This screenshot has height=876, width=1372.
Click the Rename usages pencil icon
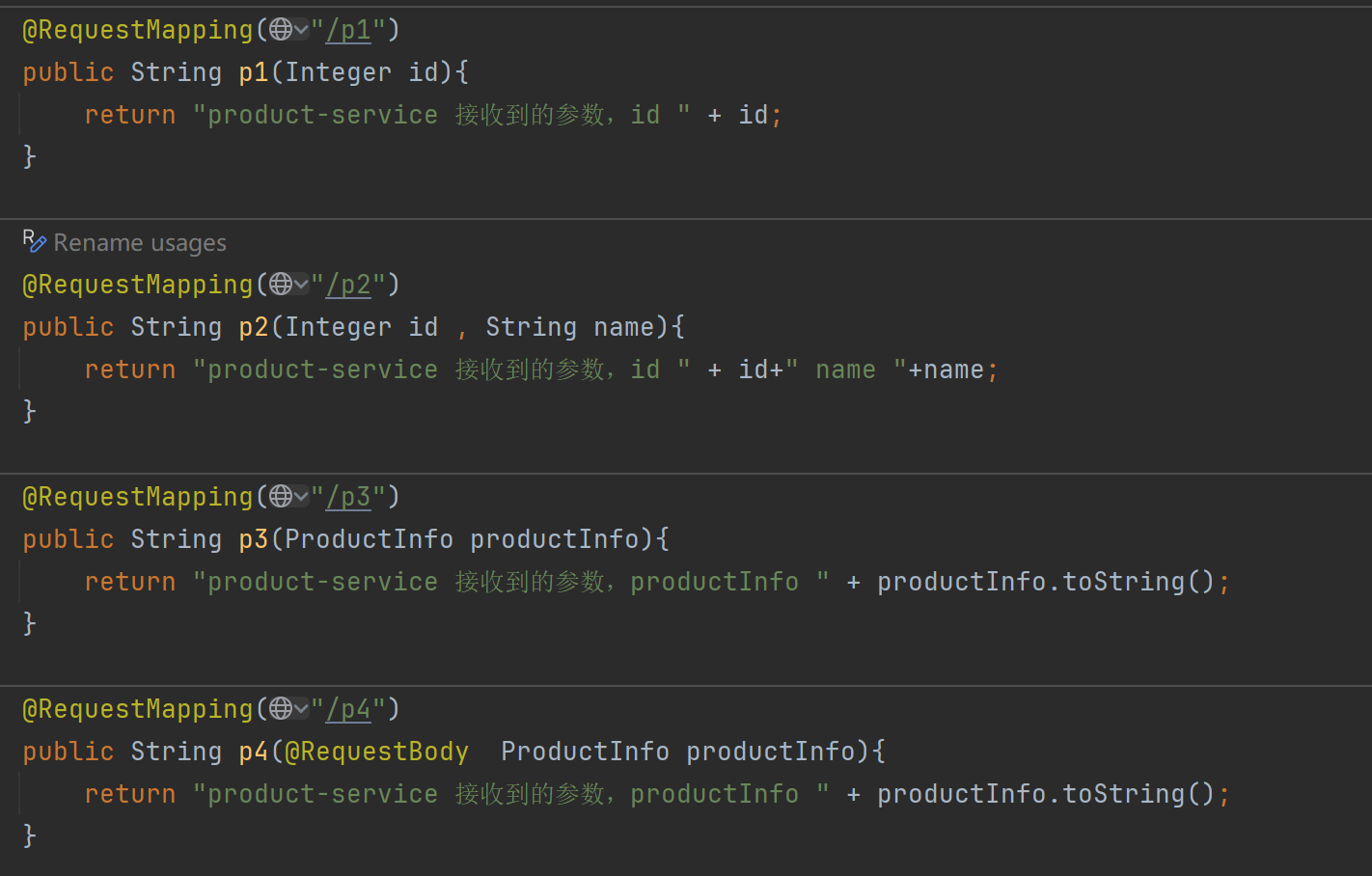[34, 242]
